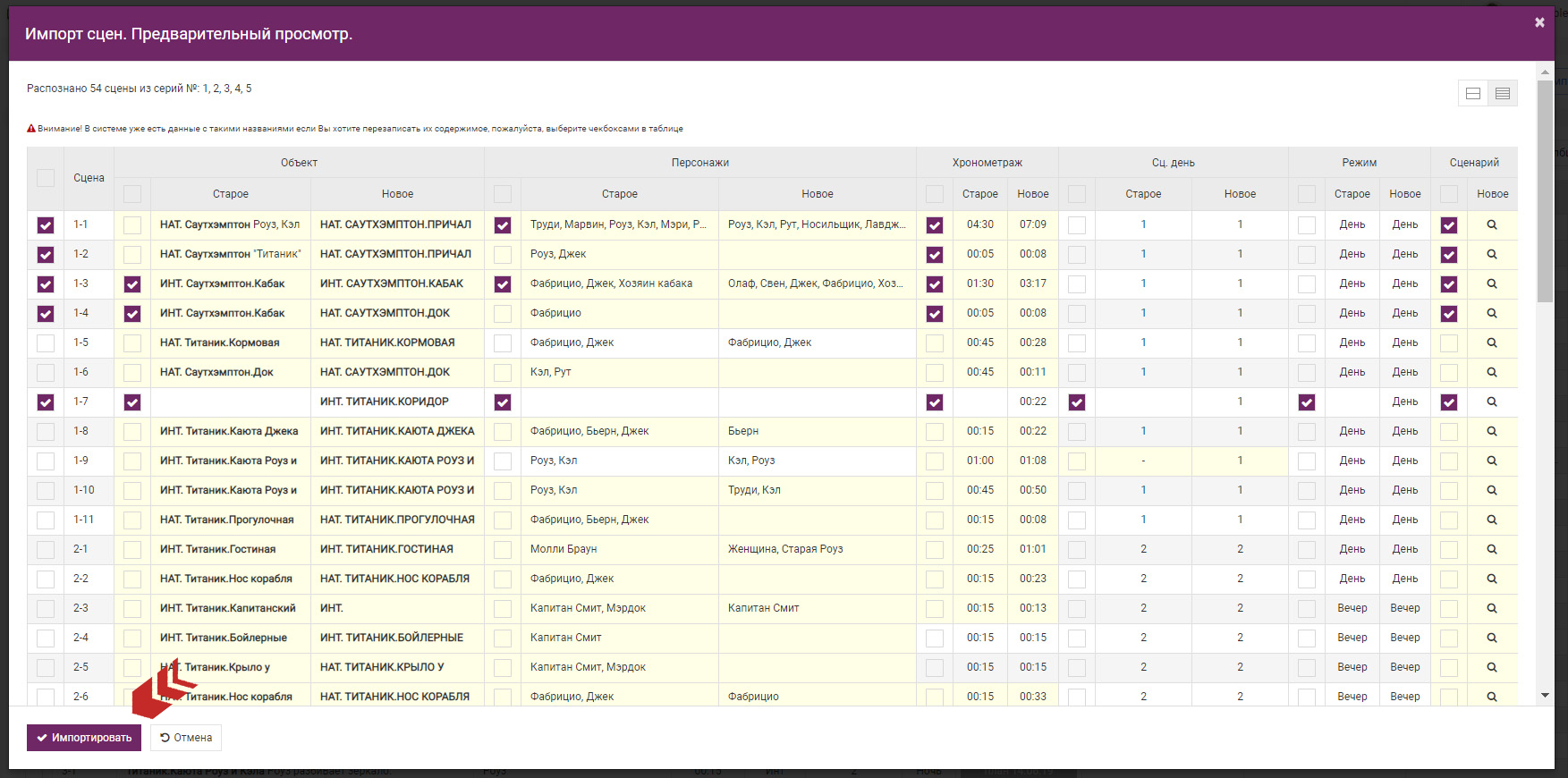
Task: Uncheck the scene 1-1 row checkbox
Action: 46,225
